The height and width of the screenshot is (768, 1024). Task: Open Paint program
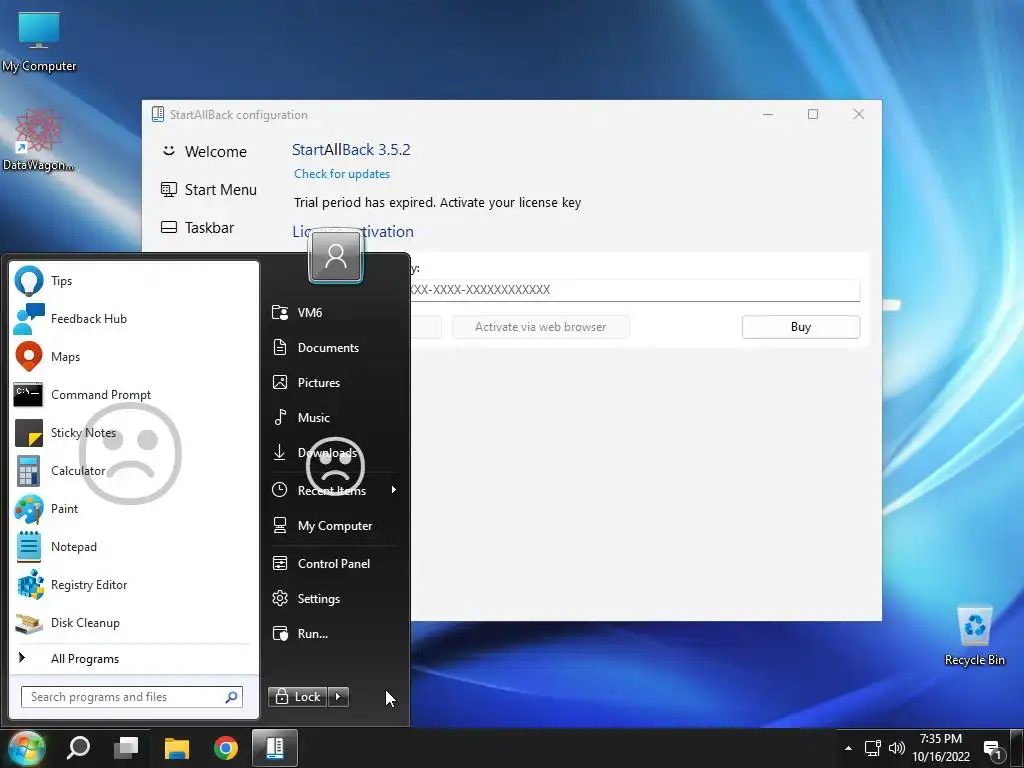tap(134, 508)
